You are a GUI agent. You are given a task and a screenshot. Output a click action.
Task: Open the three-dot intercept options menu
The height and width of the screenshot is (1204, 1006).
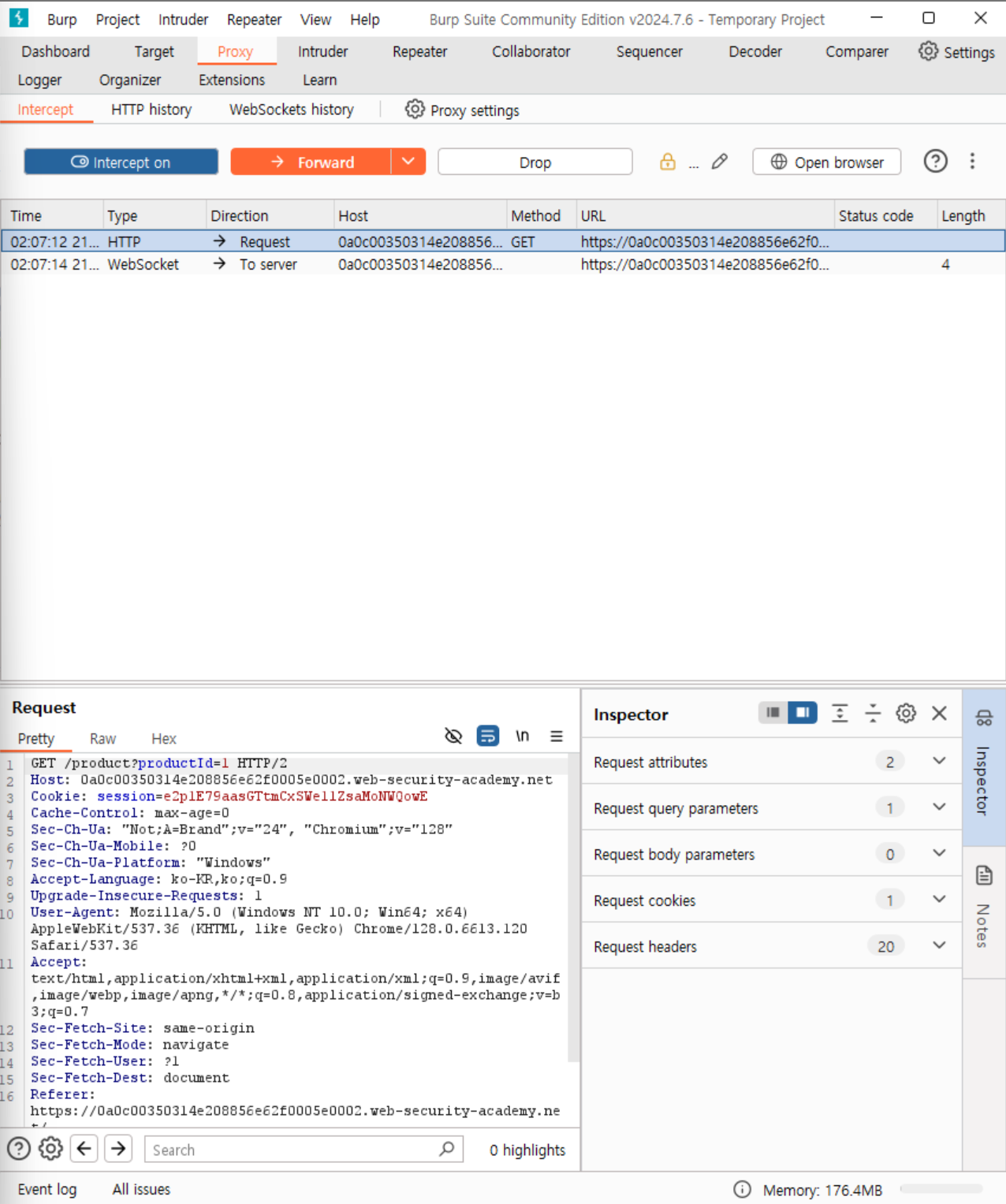972,162
